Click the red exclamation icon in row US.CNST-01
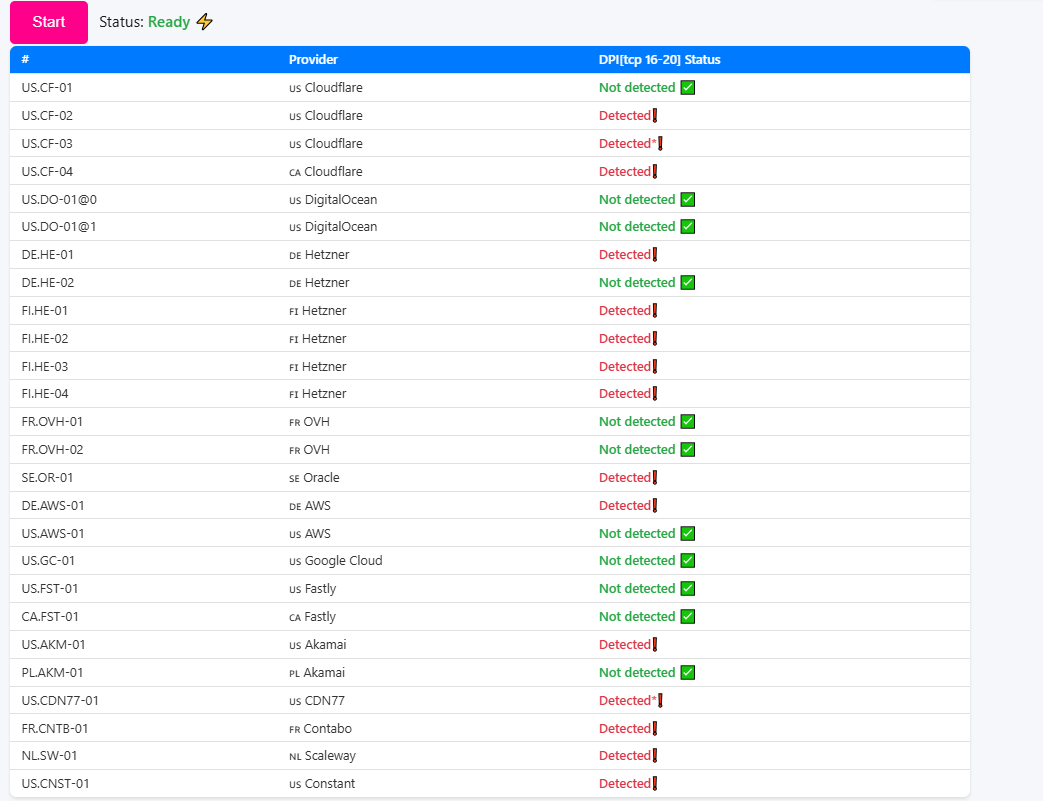The image size is (1043, 801). 655,784
